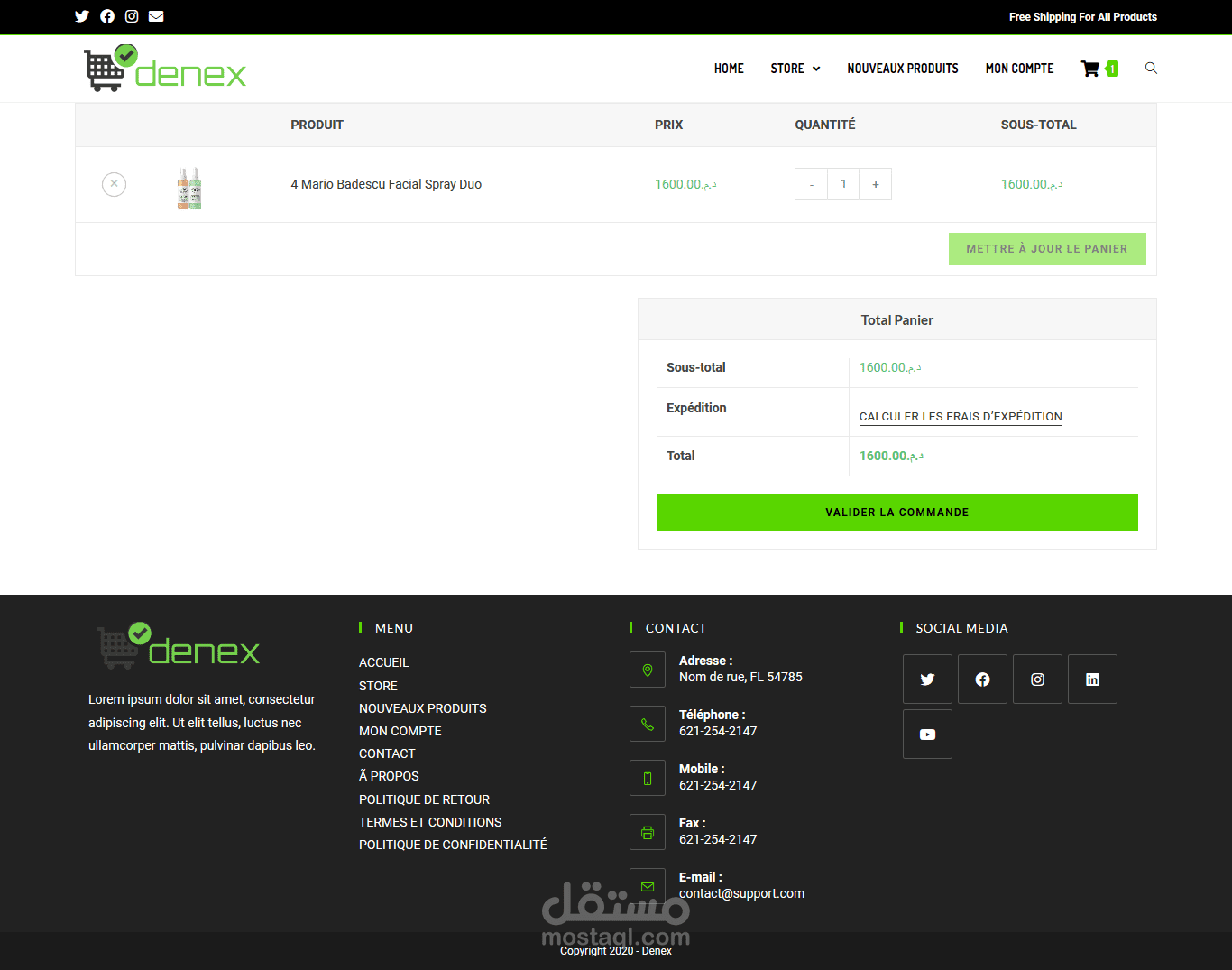
Task: Go to Home menu item
Action: (x=729, y=69)
